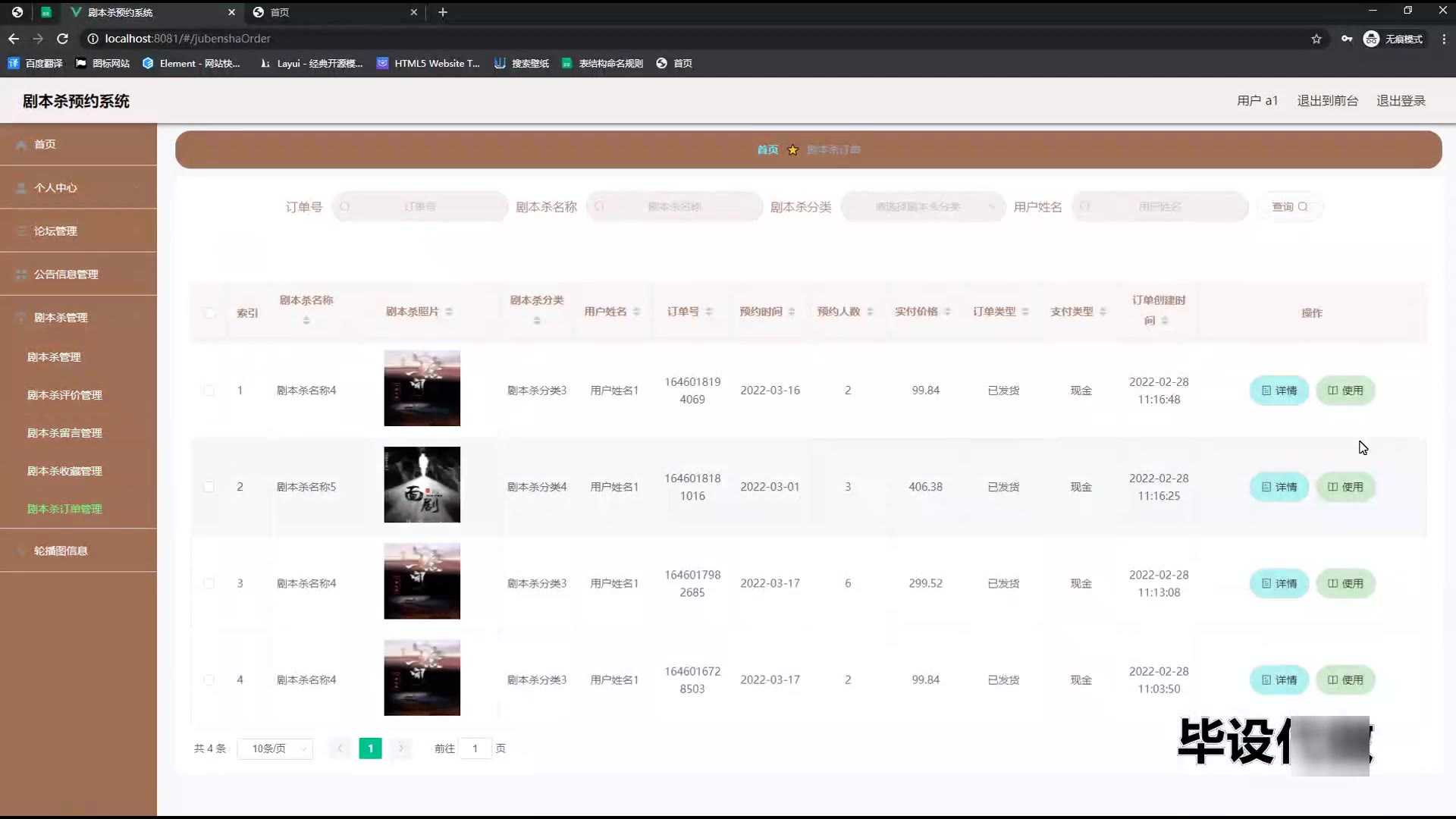
Task: Click the 使用 button in row 4
Action: tap(1345, 680)
